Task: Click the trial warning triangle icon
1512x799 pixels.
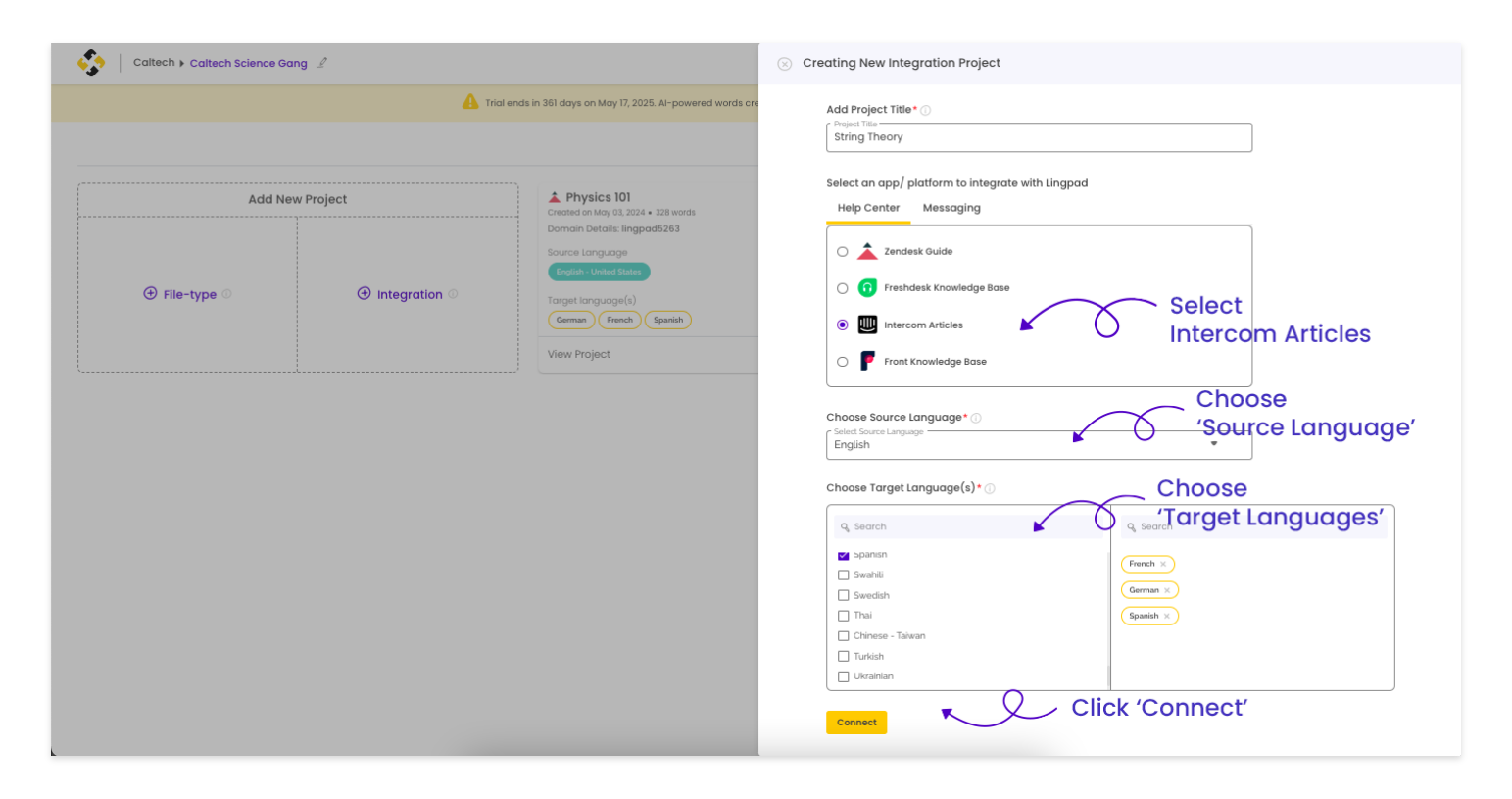Action: pos(470,102)
